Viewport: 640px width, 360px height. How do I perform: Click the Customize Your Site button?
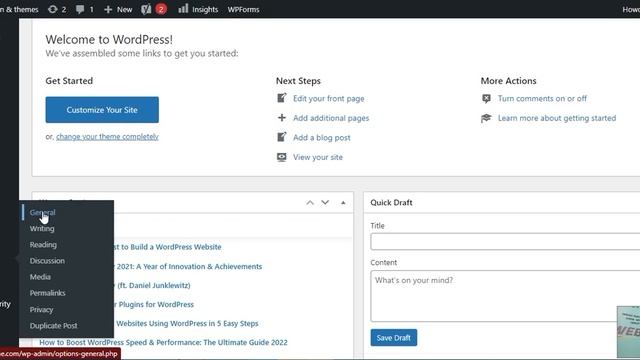click(x=102, y=109)
